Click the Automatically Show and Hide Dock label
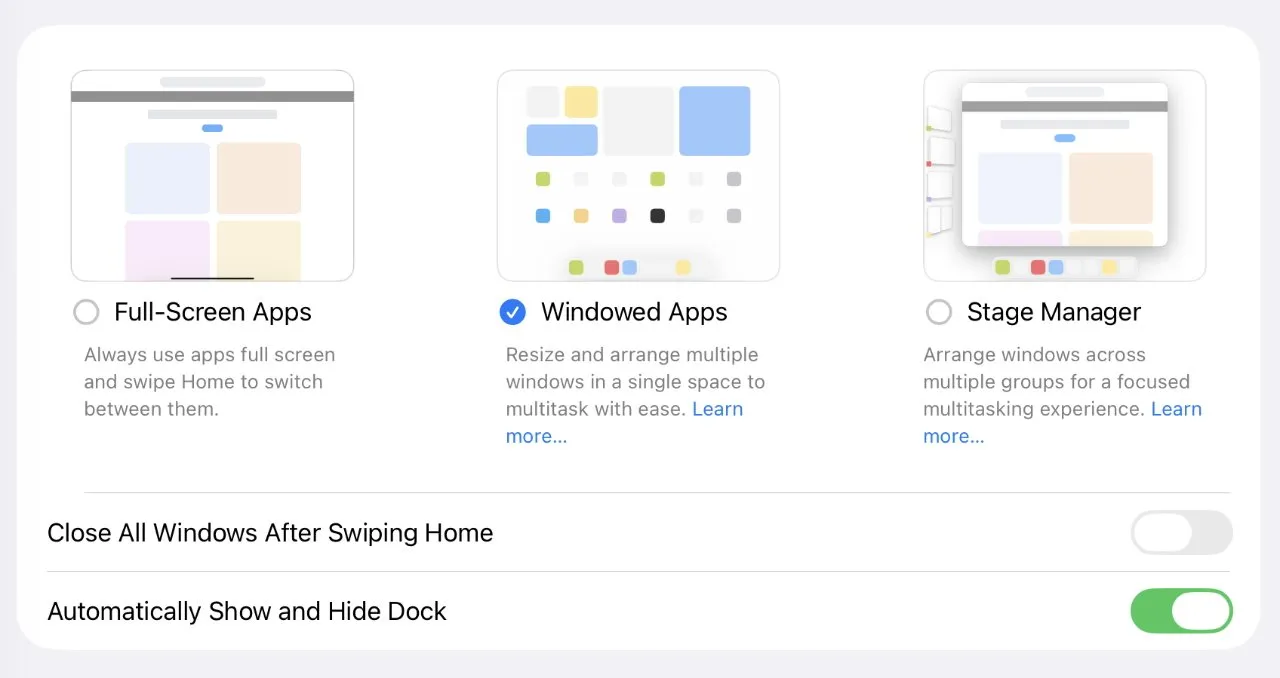Viewport: 1280px width, 678px height. click(247, 611)
